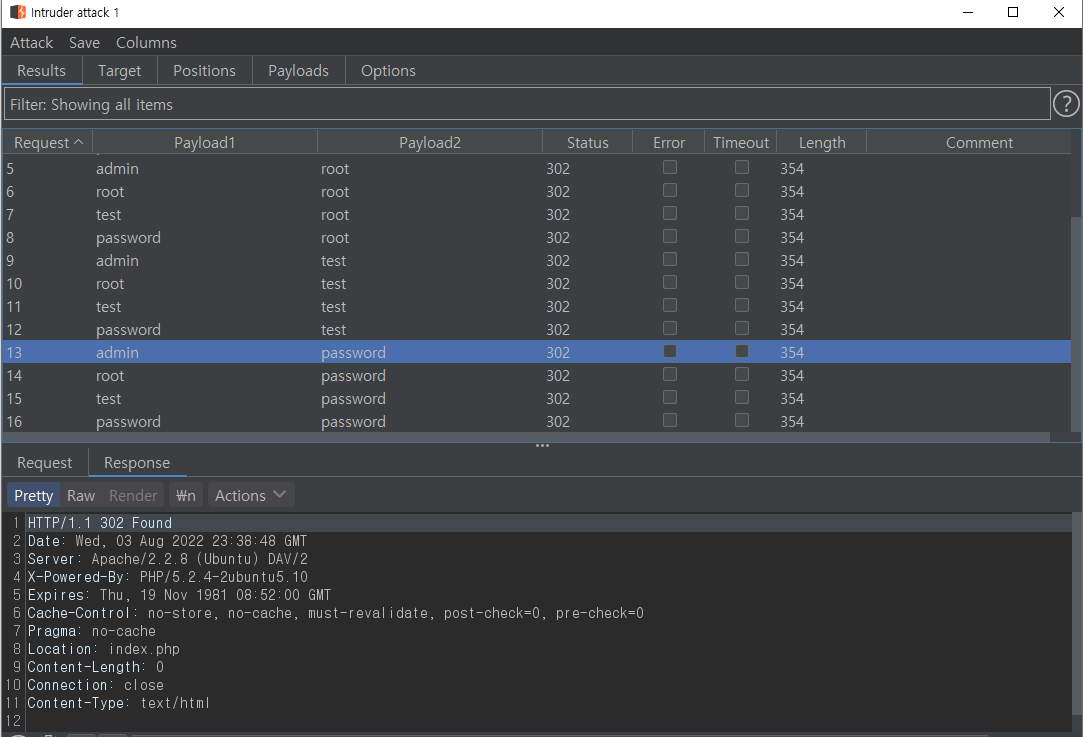Click the Cache-Control header line
This screenshot has width=1083, height=737.
pos(336,613)
